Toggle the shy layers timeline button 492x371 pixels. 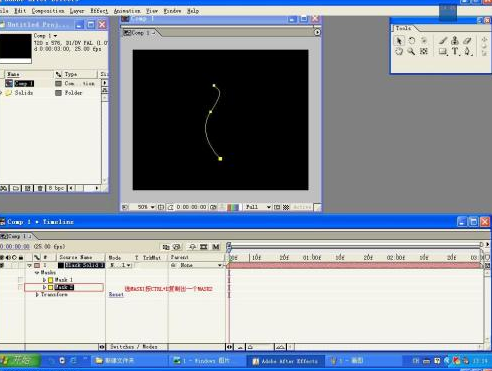coord(192,247)
